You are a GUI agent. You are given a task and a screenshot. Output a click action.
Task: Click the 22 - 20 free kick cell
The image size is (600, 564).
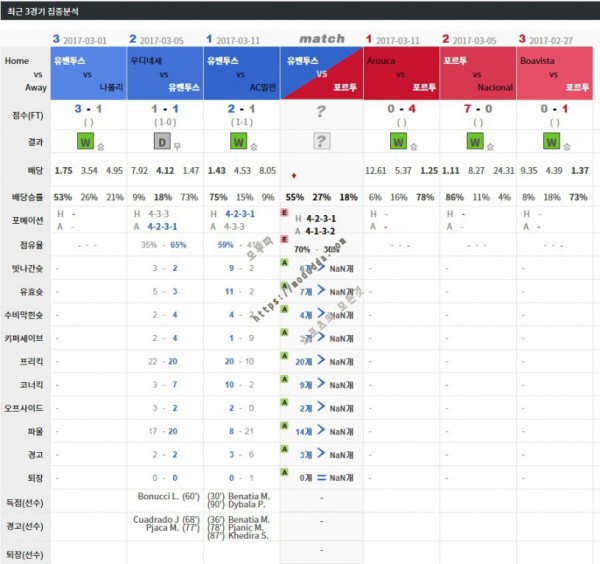[163, 362]
